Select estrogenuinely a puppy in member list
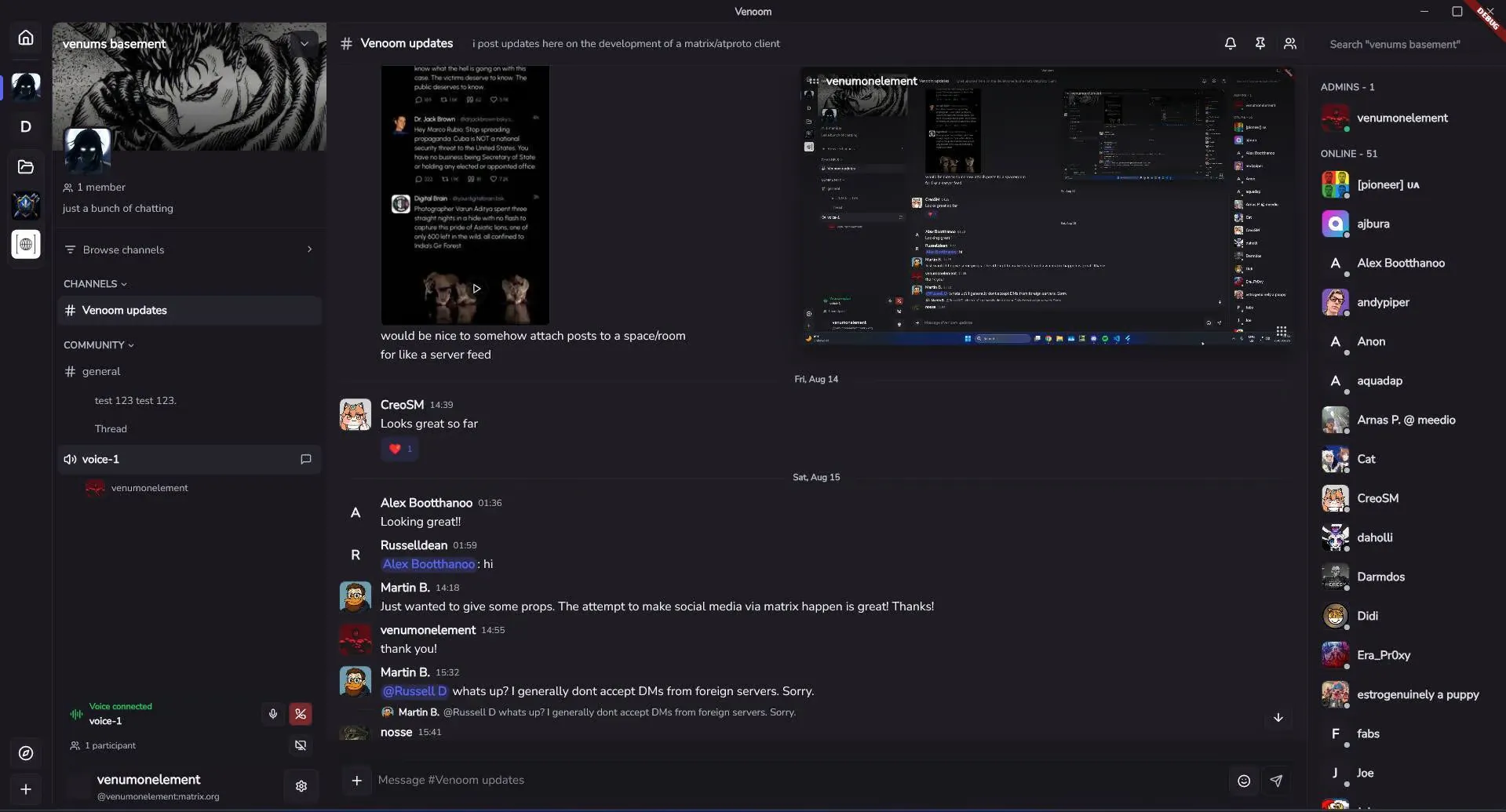This screenshot has width=1506, height=812. pos(1405,695)
